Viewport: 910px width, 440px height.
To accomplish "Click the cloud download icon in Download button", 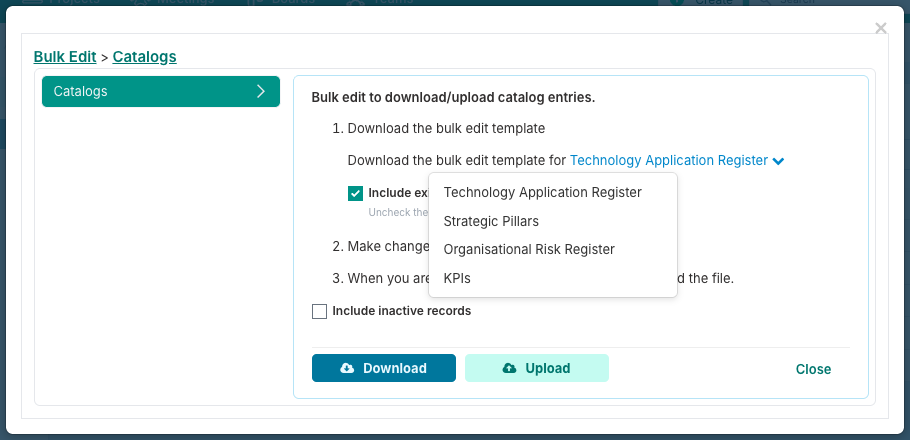I will [x=347, y=369].
